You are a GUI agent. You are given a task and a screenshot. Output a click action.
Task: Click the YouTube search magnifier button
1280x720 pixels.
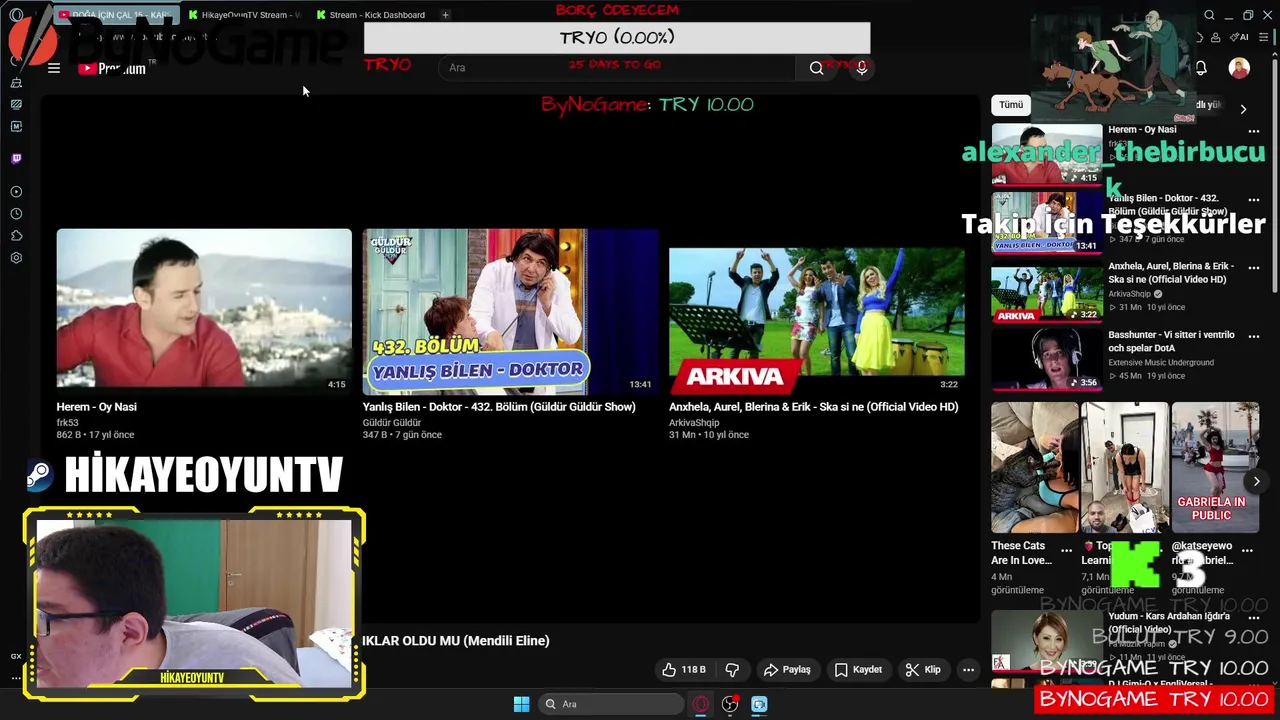point(816,67)
